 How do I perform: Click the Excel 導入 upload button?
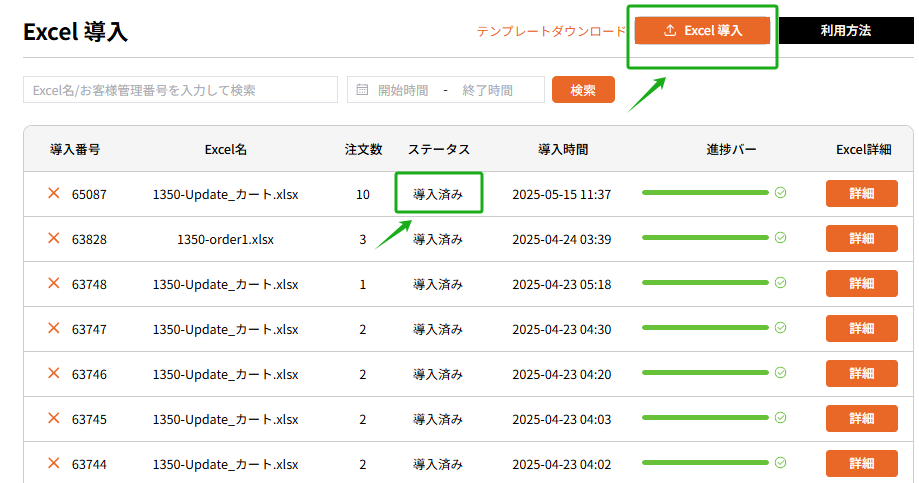(x=702, y=30)
